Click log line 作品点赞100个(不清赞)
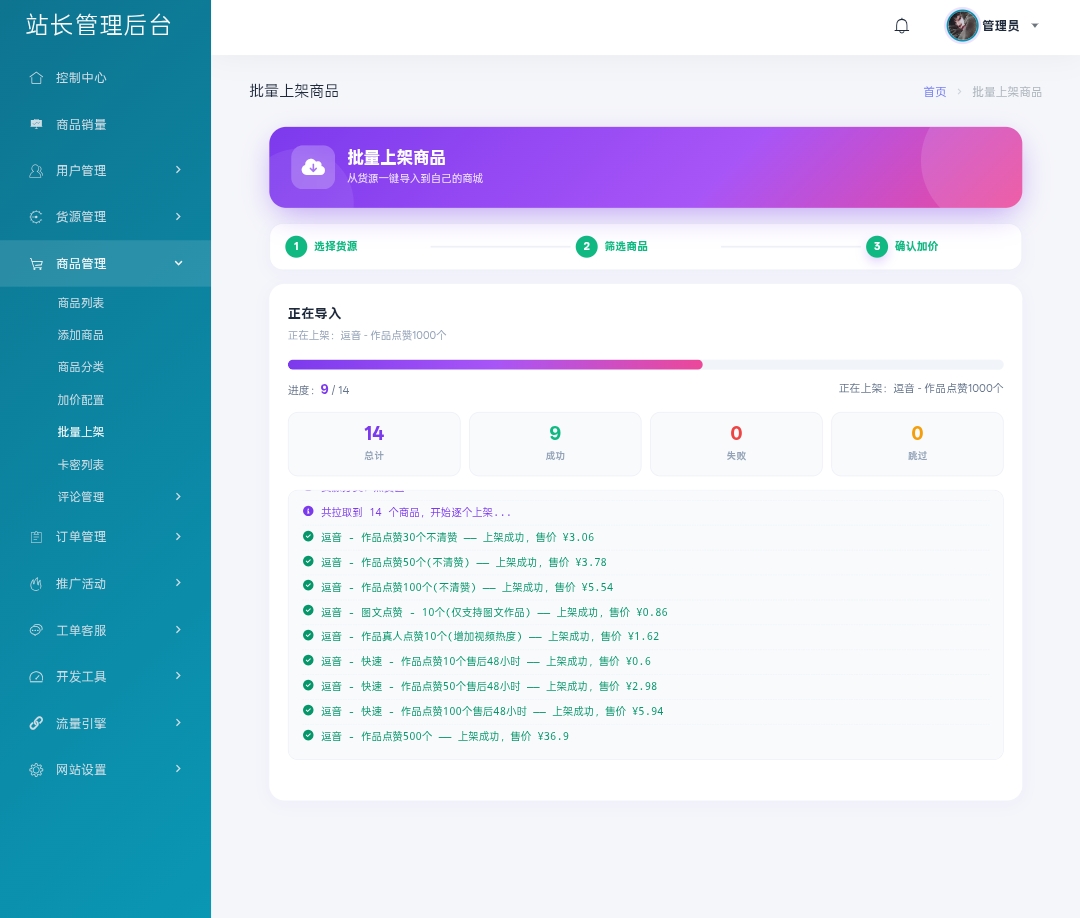Screen dimensions: 1080x918 coord(467,587)
